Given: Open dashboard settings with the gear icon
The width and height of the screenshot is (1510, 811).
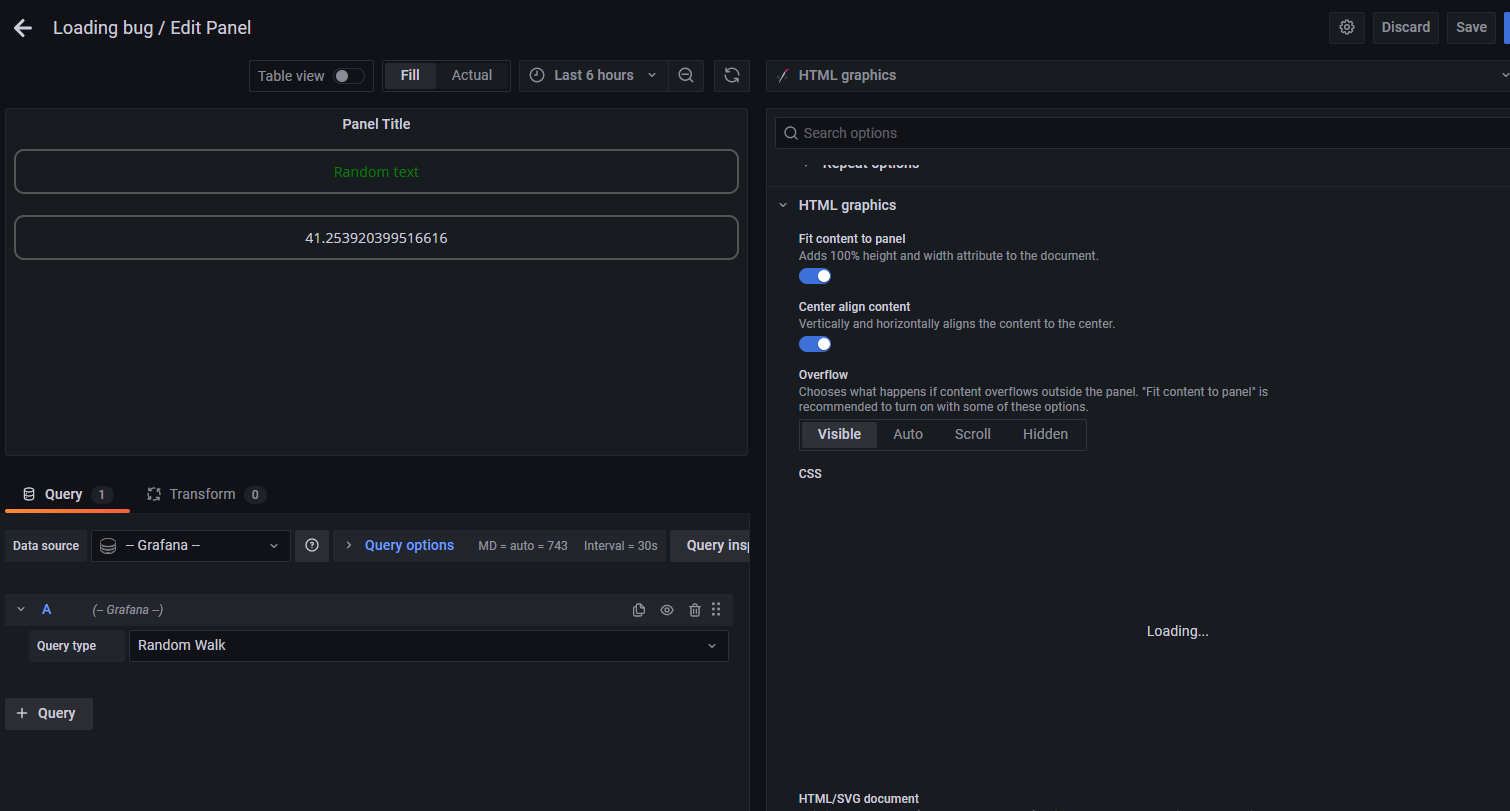Looking at the screenshot, I should click(x=1346, y=27).
